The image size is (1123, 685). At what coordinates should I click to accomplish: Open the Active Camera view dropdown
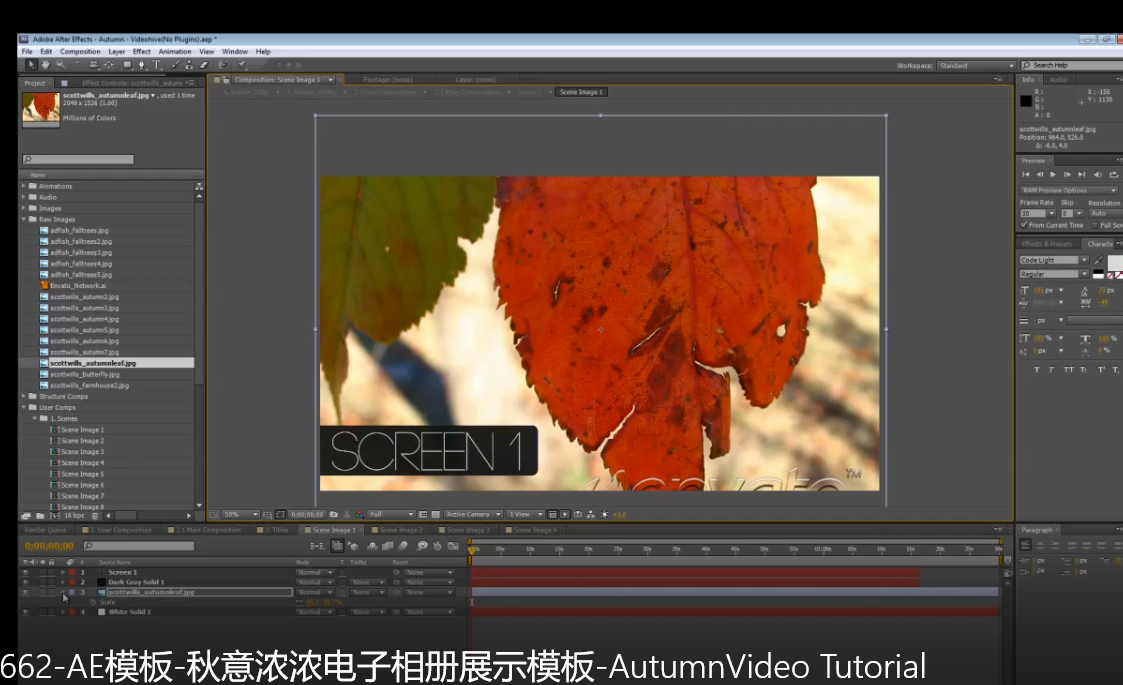pos(473,514)
